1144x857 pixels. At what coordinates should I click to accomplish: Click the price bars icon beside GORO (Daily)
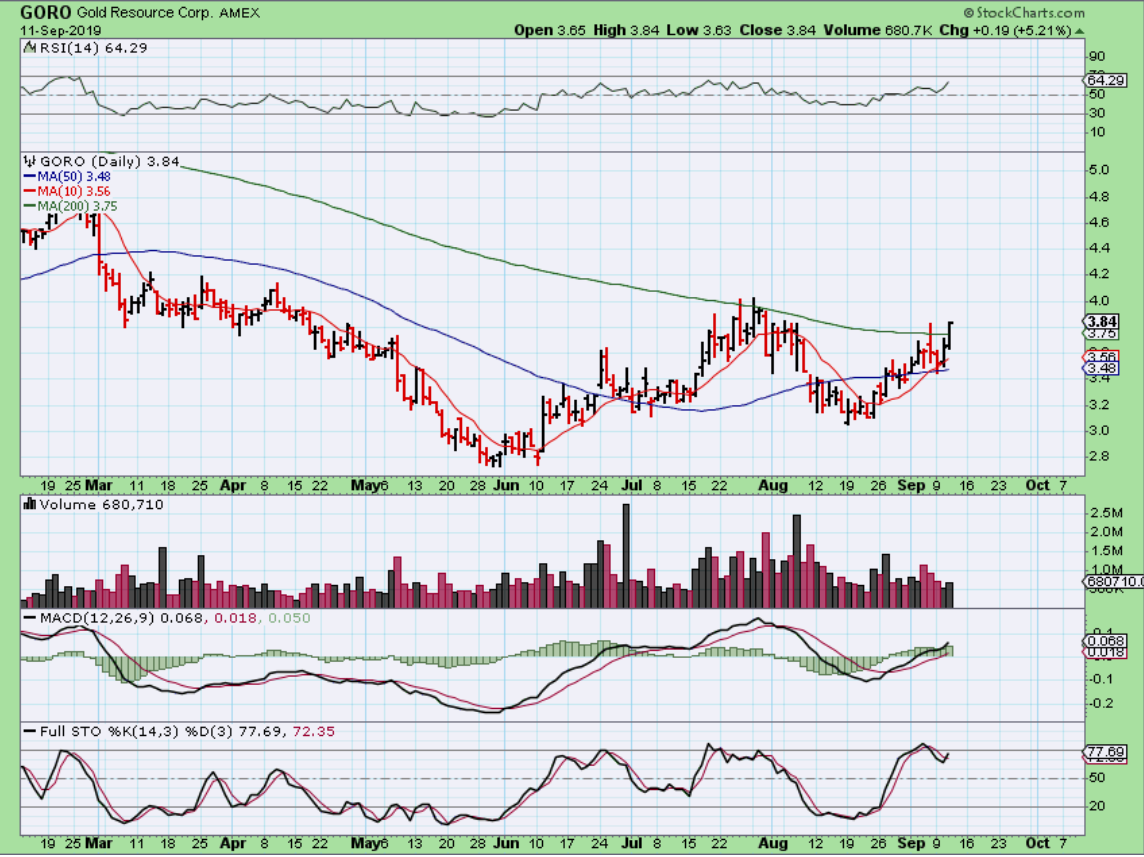[x=29, y=161]
